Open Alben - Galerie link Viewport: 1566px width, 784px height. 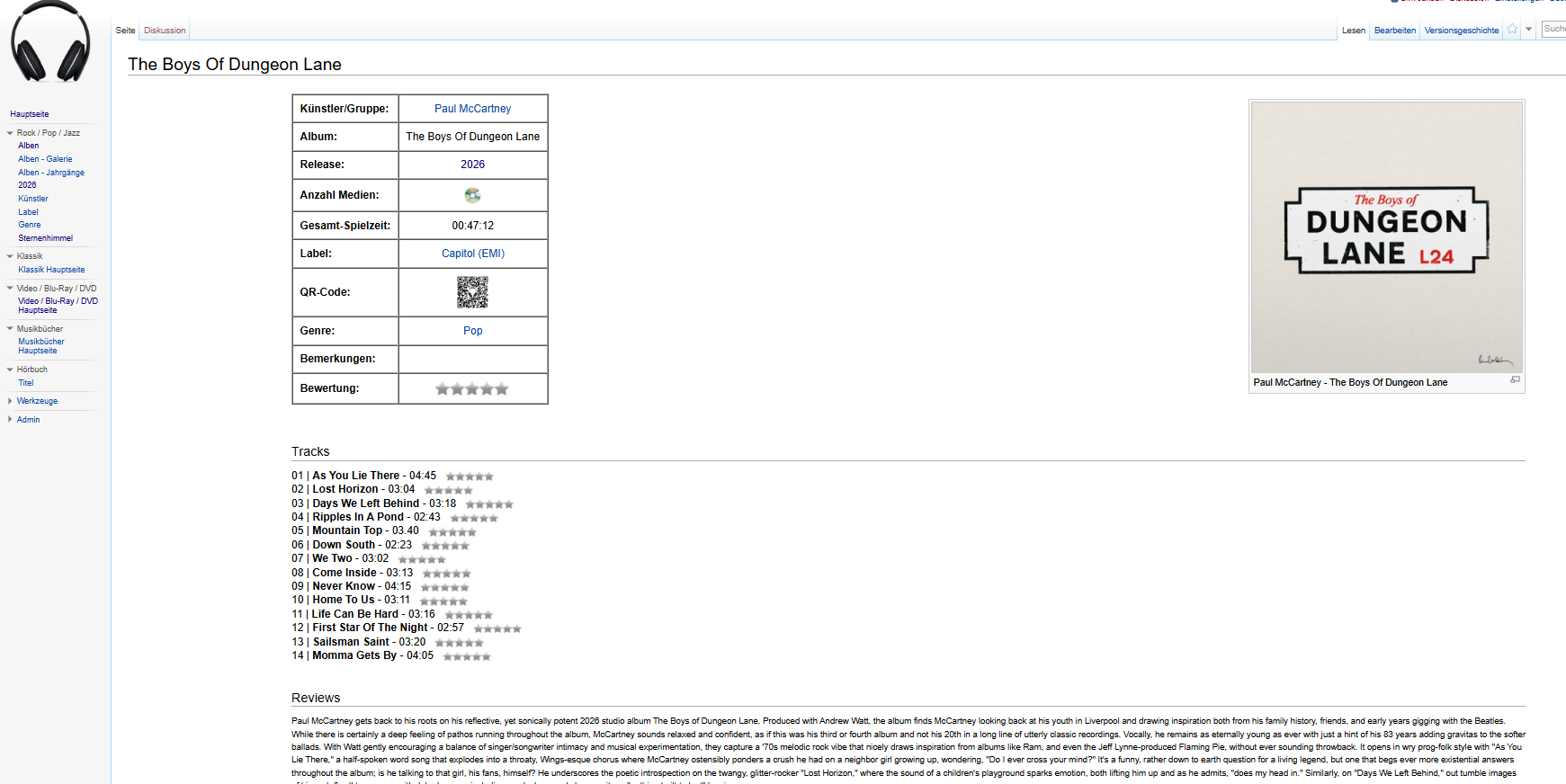[x=45, y=159]
